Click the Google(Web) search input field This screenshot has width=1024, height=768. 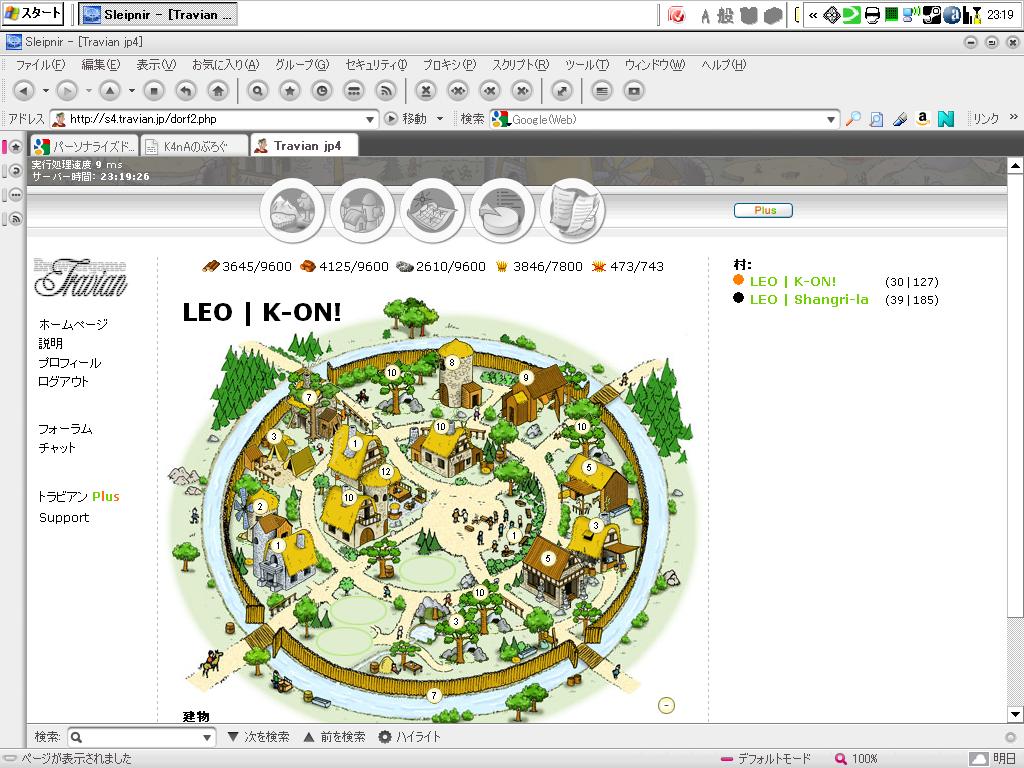tap(666, 120)
